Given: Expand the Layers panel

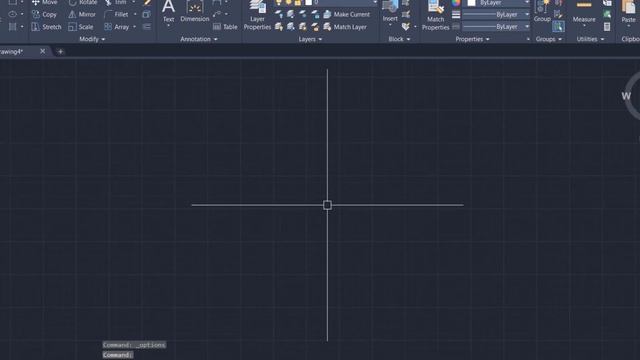Looking at the screenshot, I should tap(310, 39).
